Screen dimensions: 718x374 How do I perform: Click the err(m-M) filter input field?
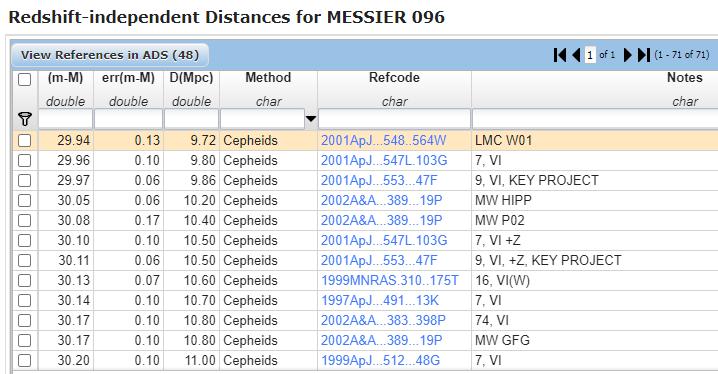(x=128, y=119)
